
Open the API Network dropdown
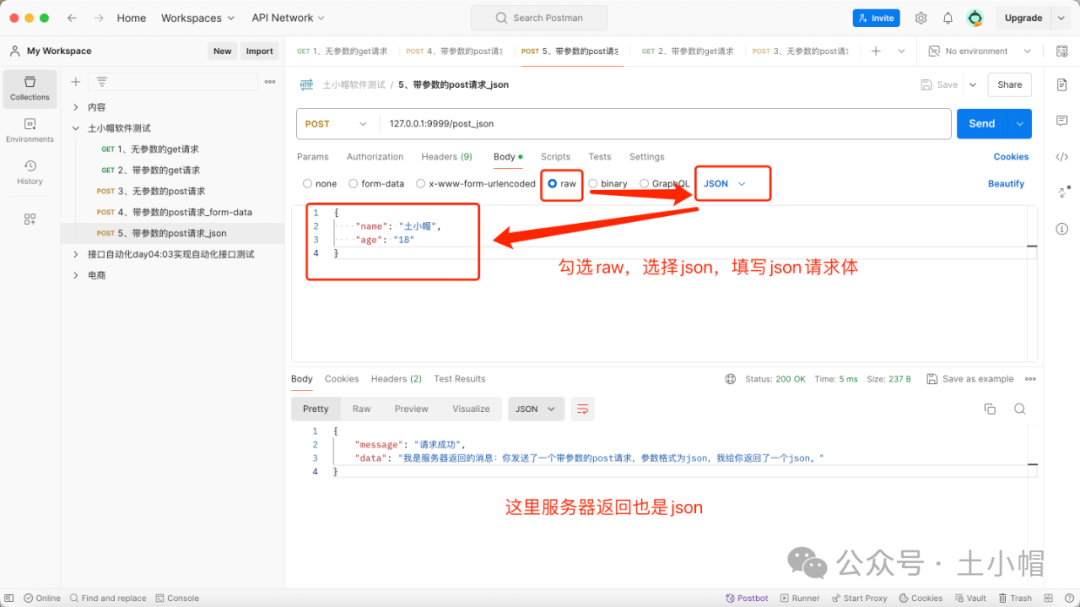tap(288, 18)
